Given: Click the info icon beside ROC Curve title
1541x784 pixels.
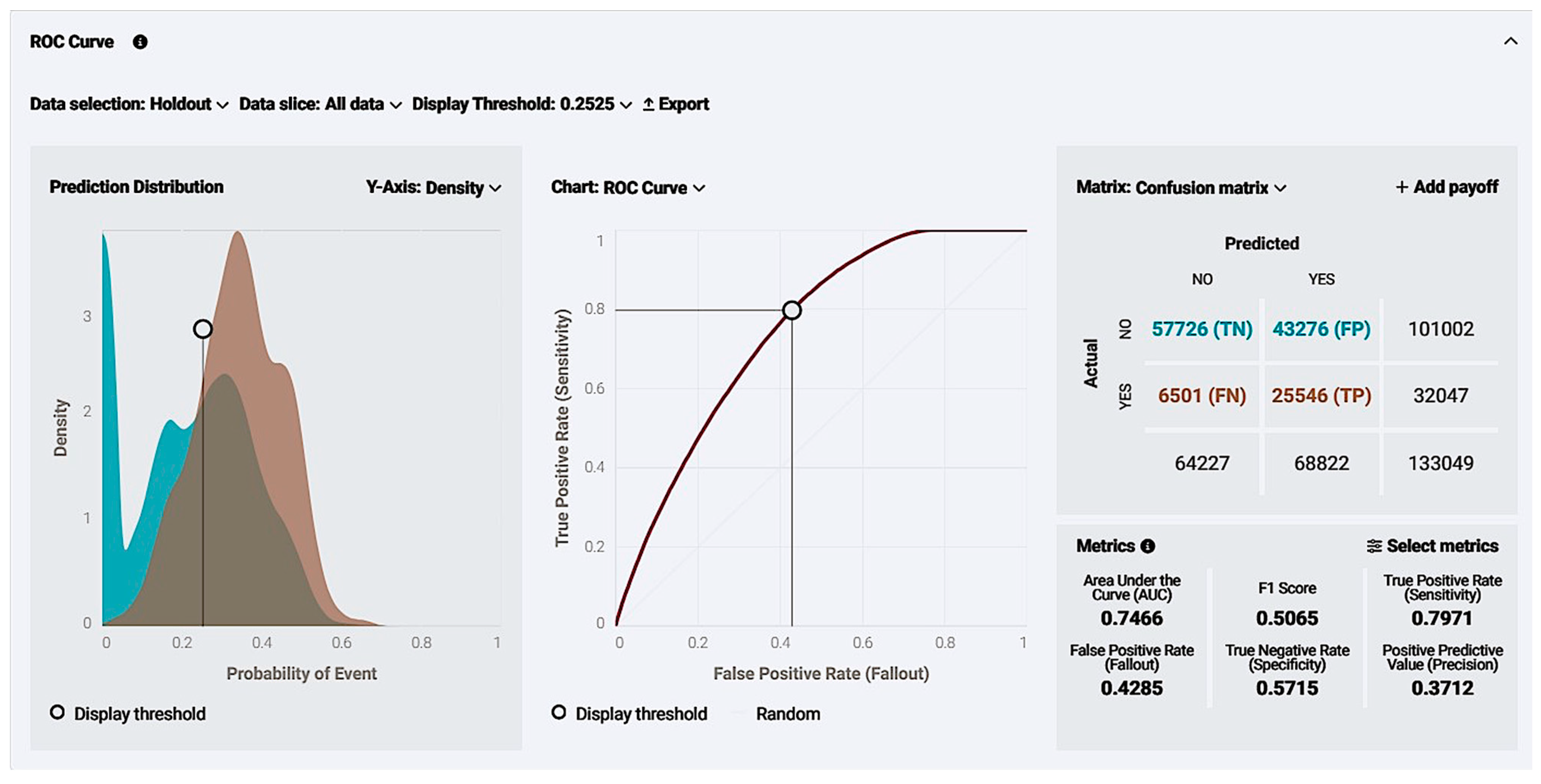Looking at the screenshot, I should coord(140,42).
